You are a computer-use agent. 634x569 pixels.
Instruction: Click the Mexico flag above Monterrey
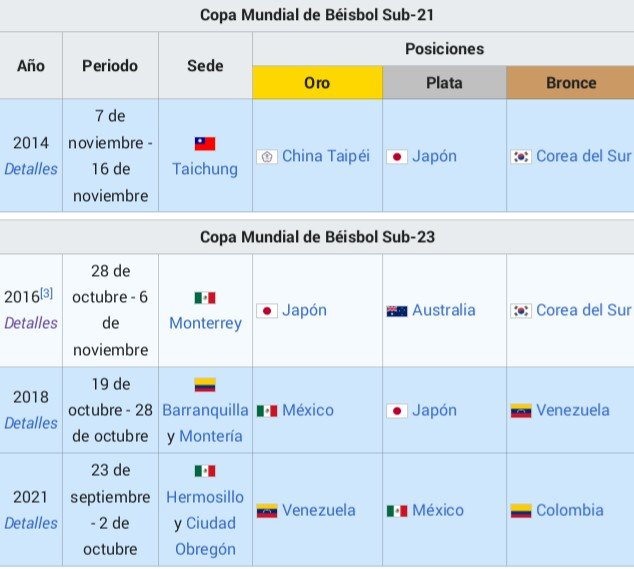205,298
